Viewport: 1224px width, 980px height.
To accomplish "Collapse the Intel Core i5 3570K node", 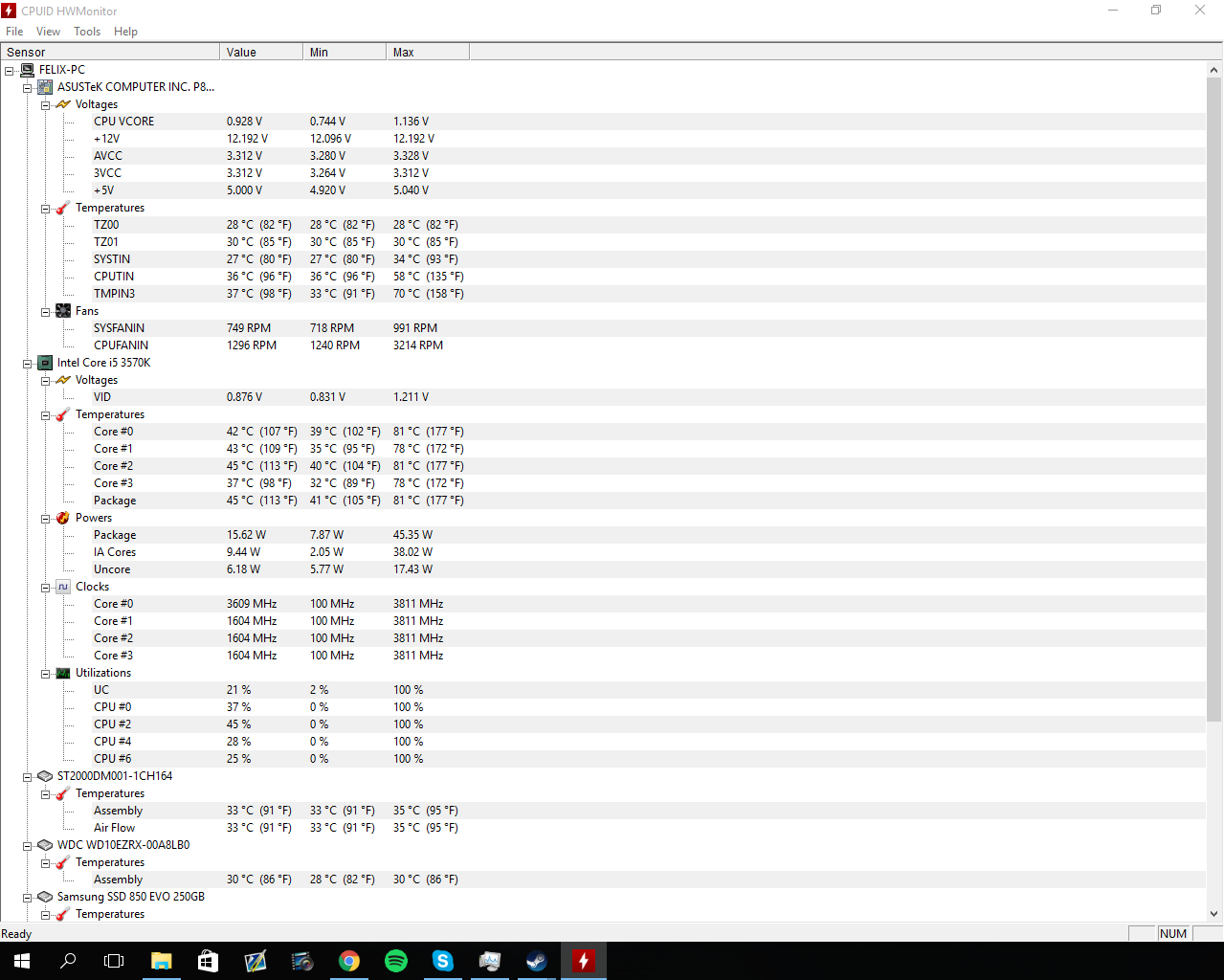I will (28, 364).
